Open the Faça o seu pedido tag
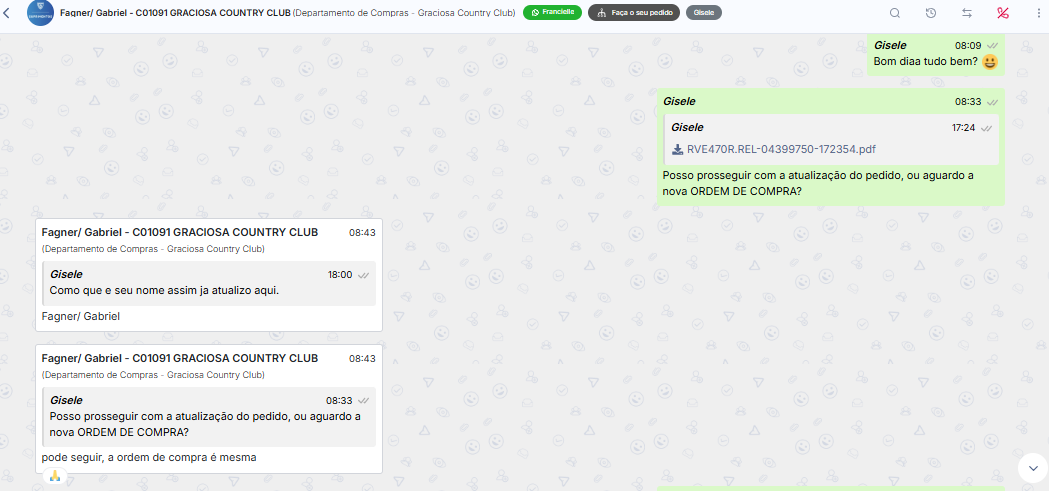This screenshot has width=1049, height=491. coord(634,12)
